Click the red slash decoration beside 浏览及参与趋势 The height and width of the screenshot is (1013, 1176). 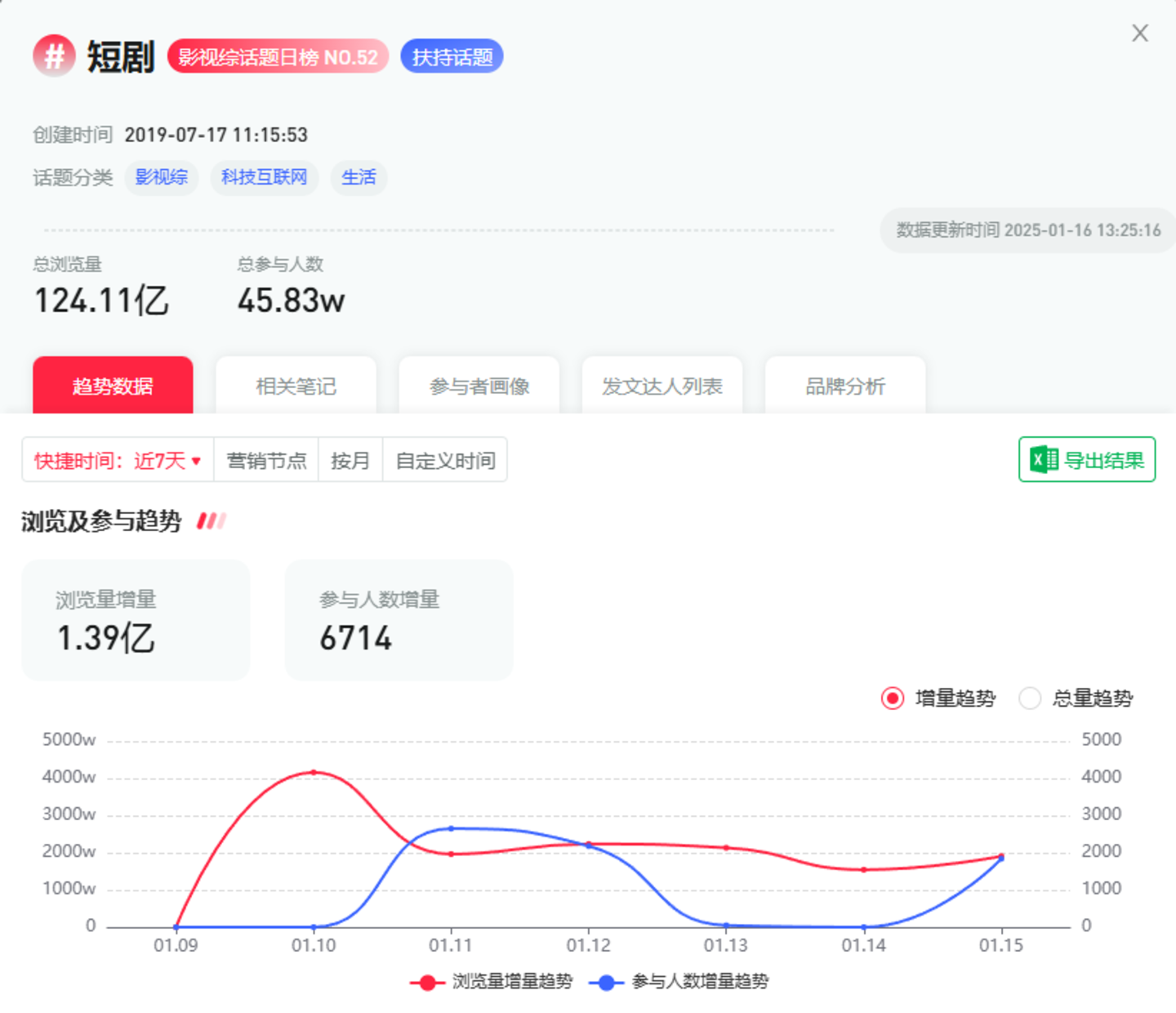211,521
